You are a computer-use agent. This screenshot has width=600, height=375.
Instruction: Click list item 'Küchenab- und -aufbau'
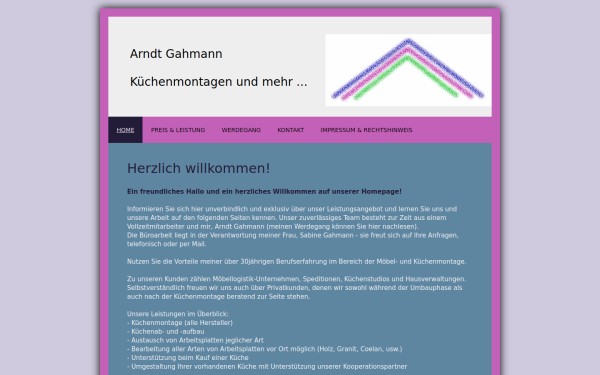(x=166, y=332)
